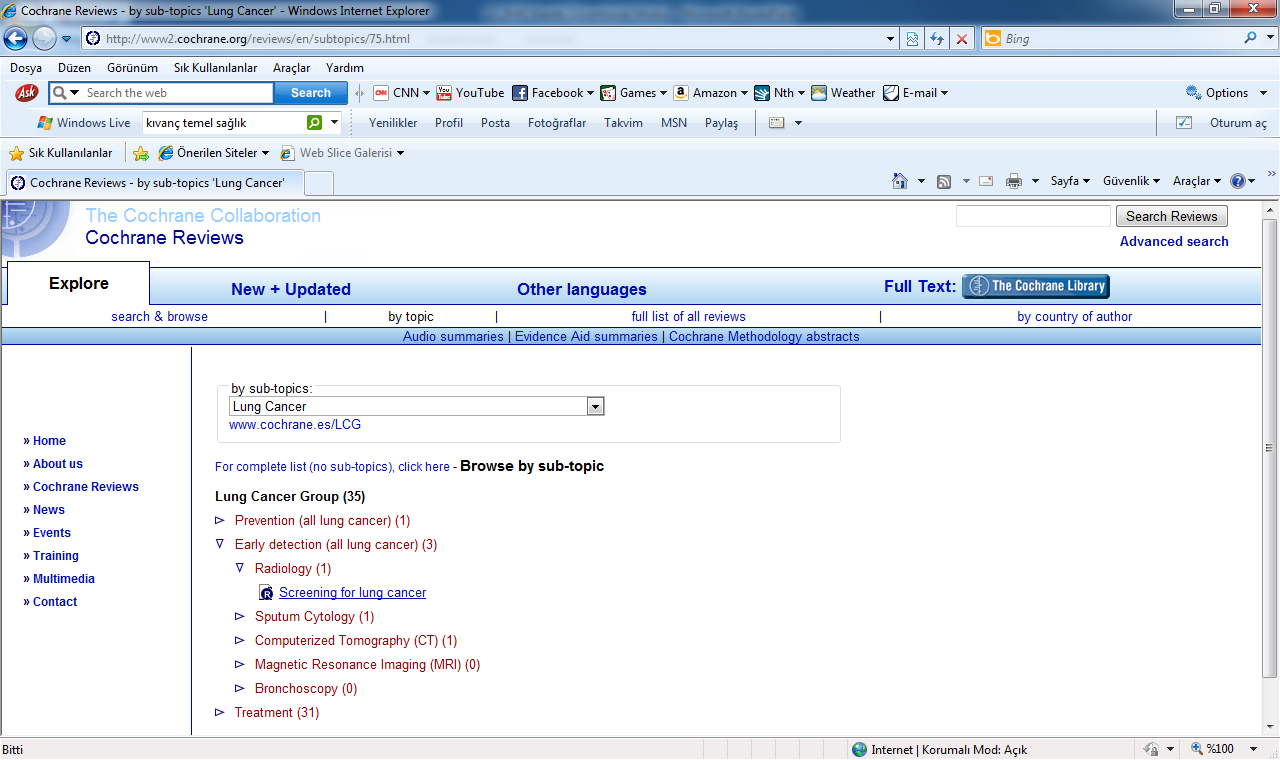Screen dimensions: 1280x760
Task: Open the www.cochrane.es/LCG link
Action: click(295, 424)
